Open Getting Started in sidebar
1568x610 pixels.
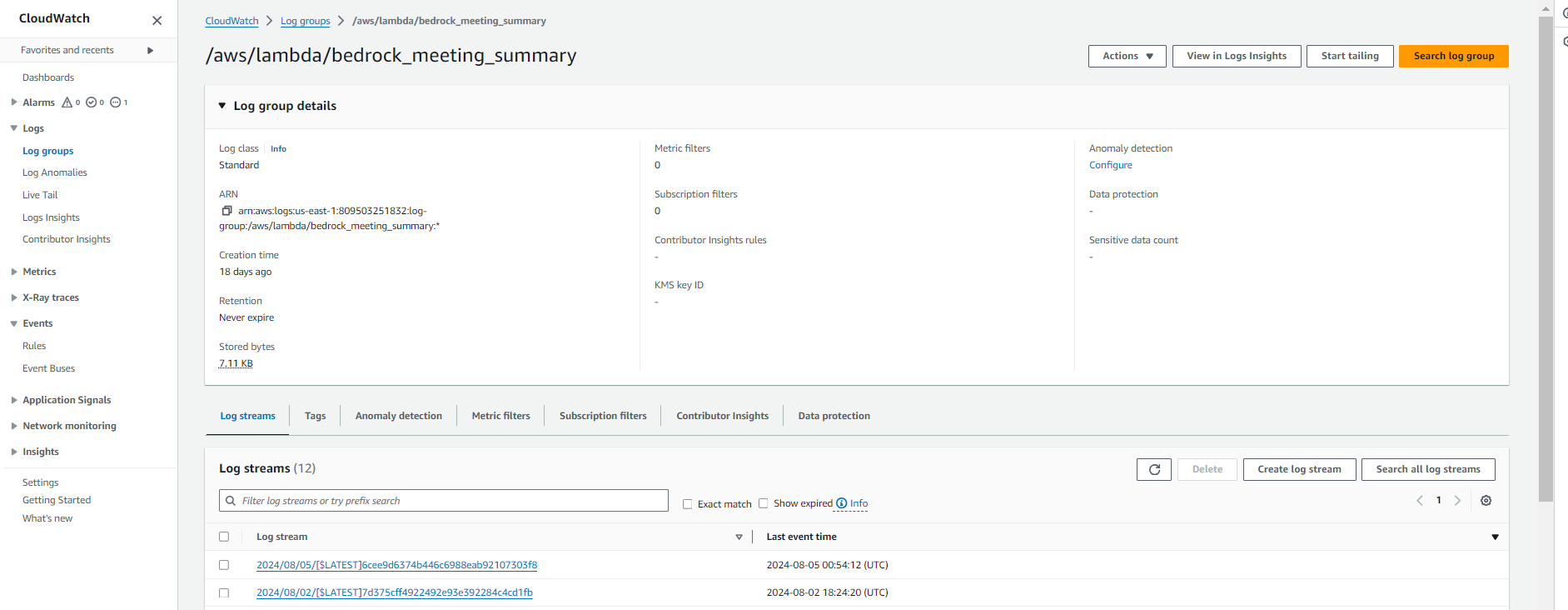tap(57, 500)
